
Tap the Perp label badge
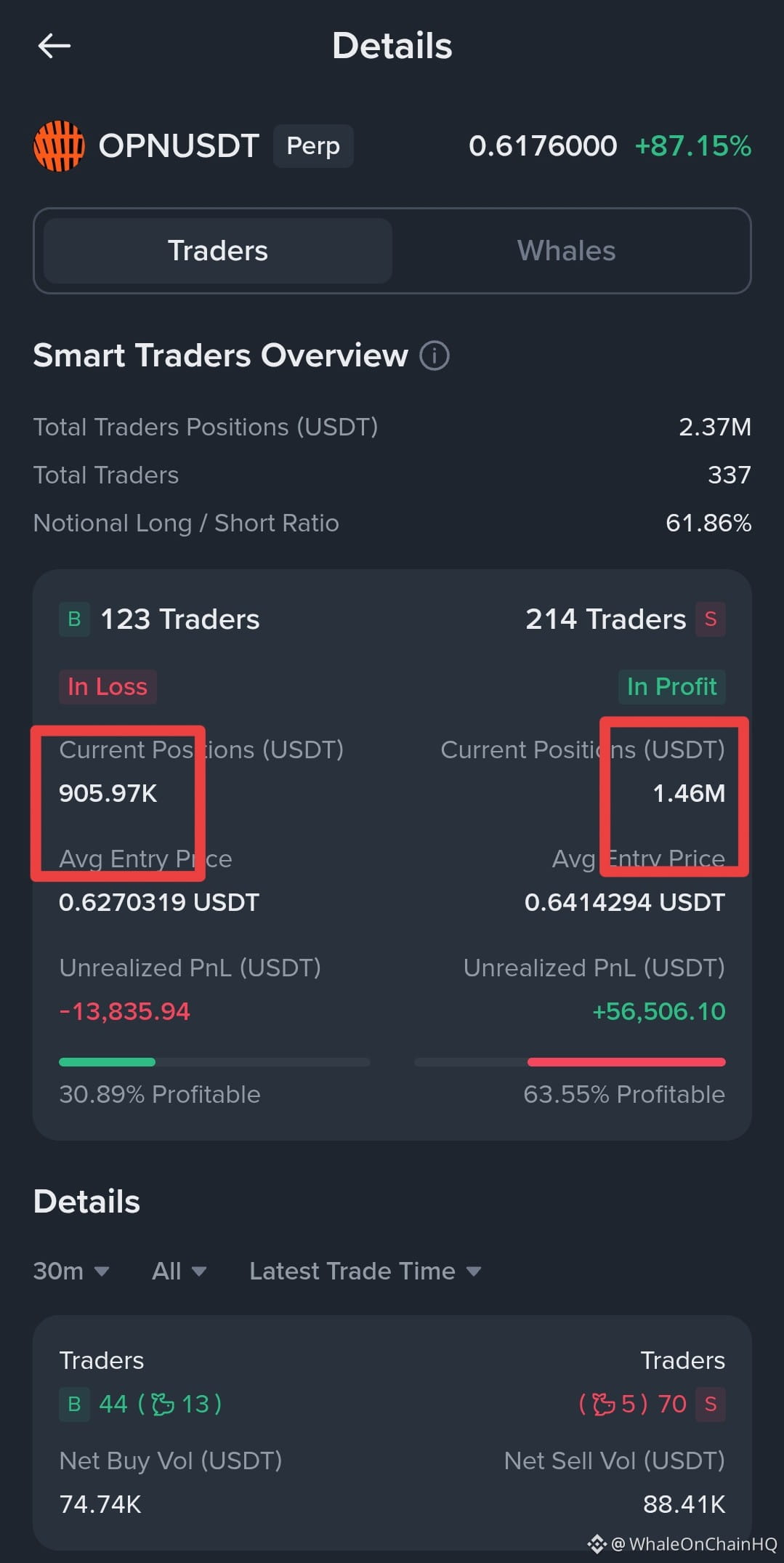313,146
